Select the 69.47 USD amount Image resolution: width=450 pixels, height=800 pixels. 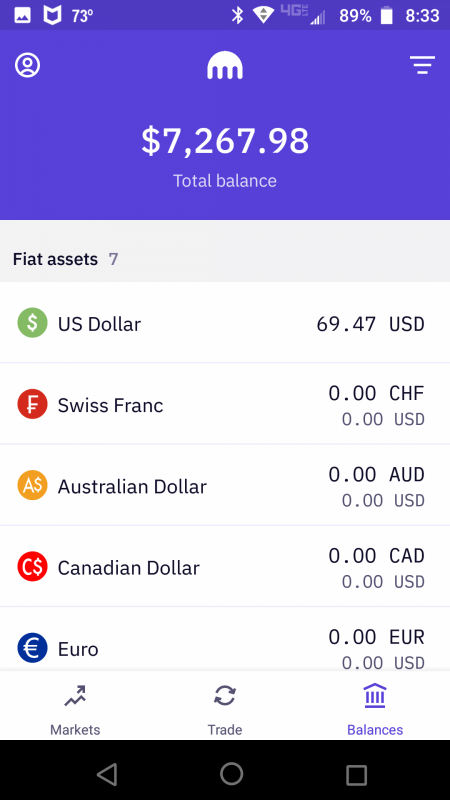pyautogui.click(x=370, y=324)
